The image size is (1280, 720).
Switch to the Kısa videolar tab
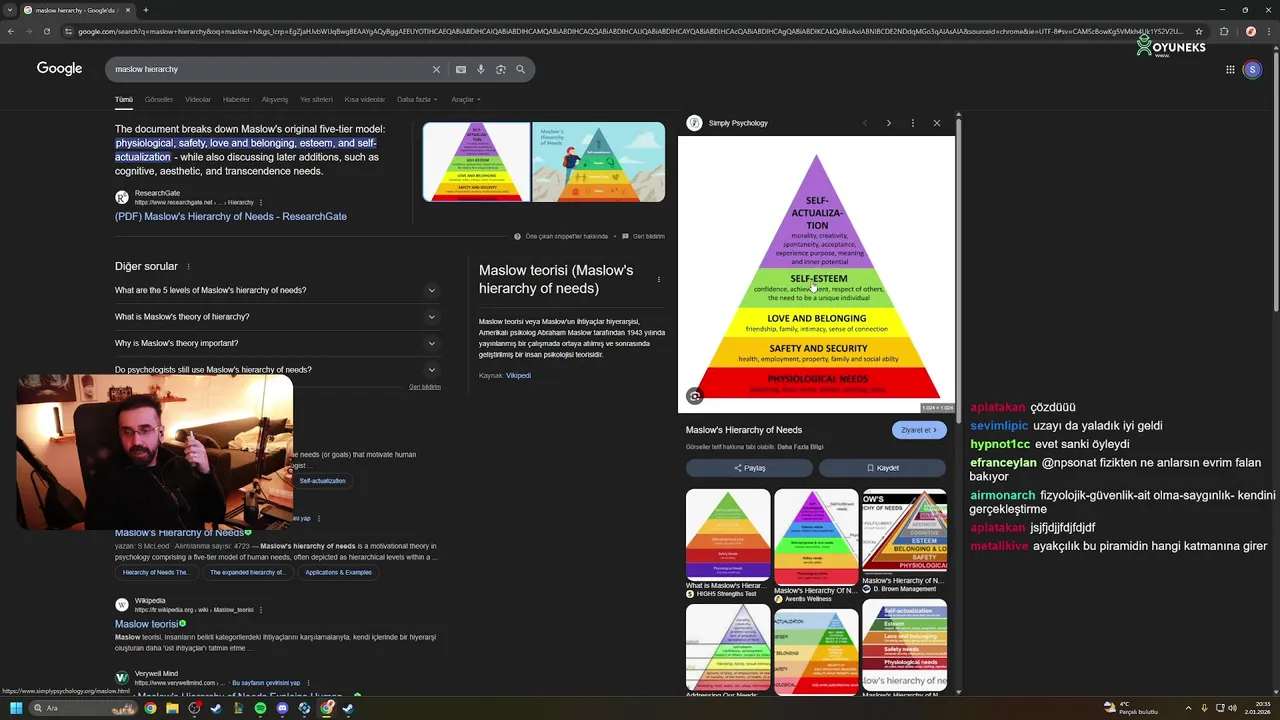365,100
